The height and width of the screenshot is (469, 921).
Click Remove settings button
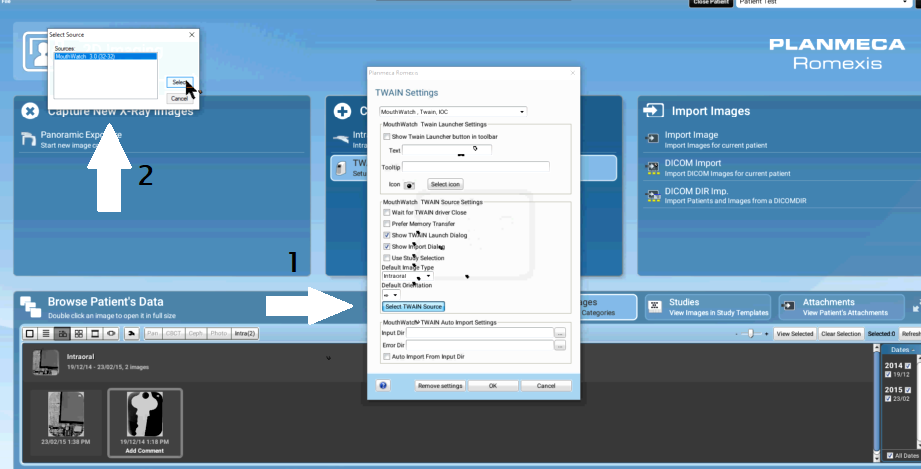click(440, 386)
